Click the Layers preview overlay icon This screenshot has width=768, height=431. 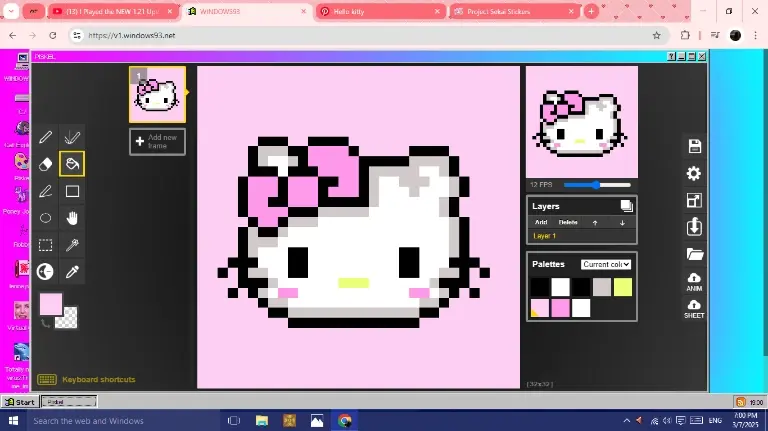pos(626,206)
